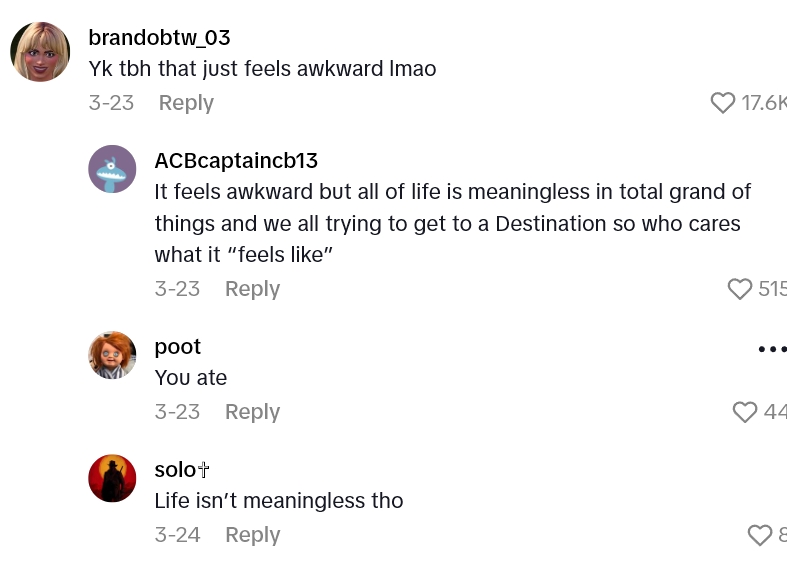Click the "You ate" comment text
The height and width of the screenshot is (565, 787).
tap(191, 378)
